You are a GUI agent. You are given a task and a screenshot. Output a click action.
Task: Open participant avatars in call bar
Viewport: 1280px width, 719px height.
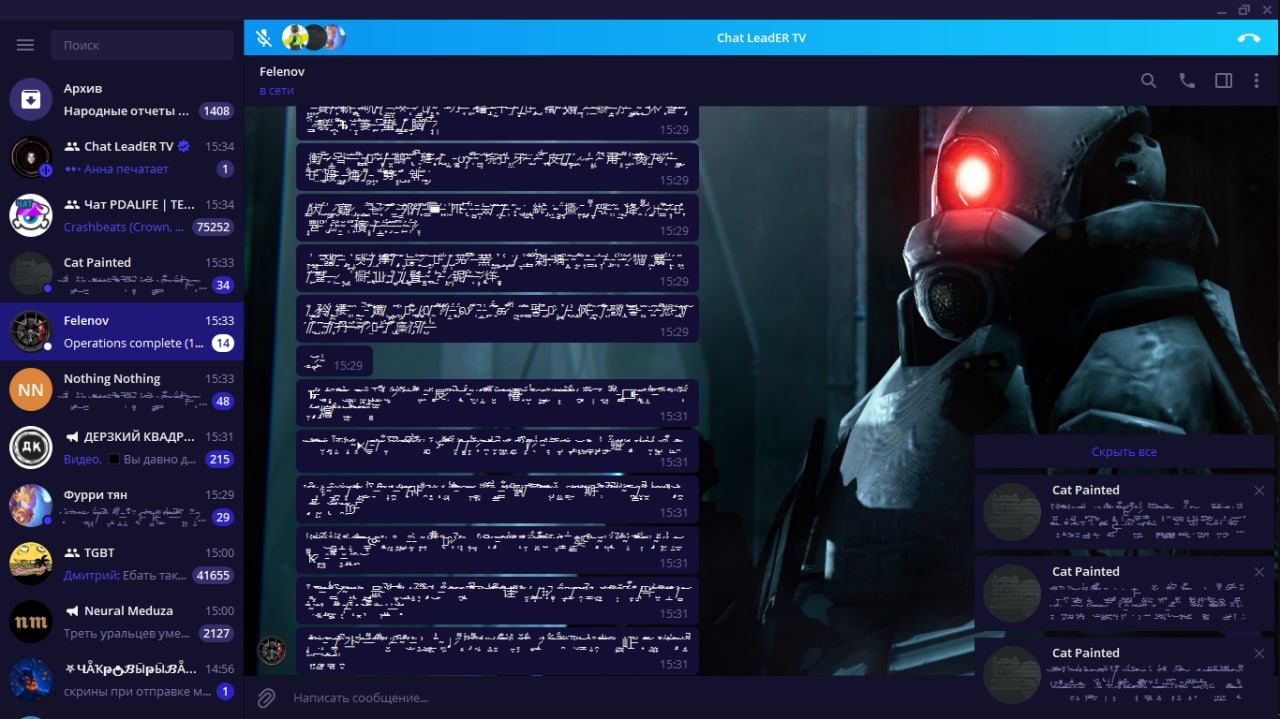click(313, 38)
